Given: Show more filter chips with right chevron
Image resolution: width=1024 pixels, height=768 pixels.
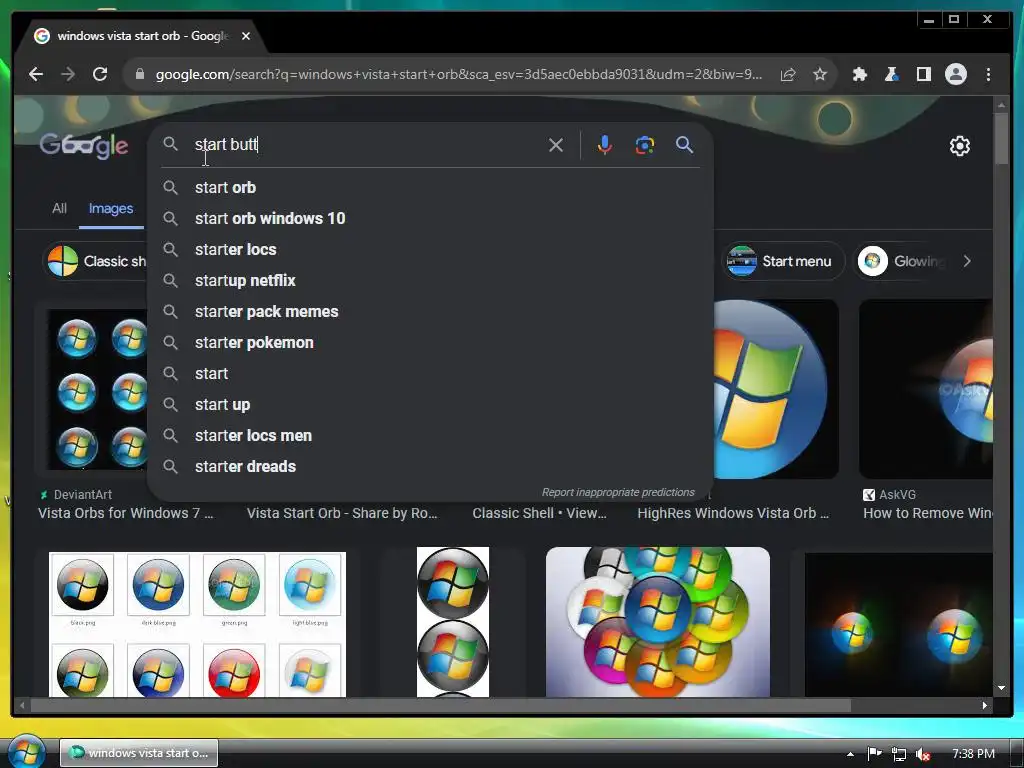Looking at the screenshot, I should click(967, 261).
